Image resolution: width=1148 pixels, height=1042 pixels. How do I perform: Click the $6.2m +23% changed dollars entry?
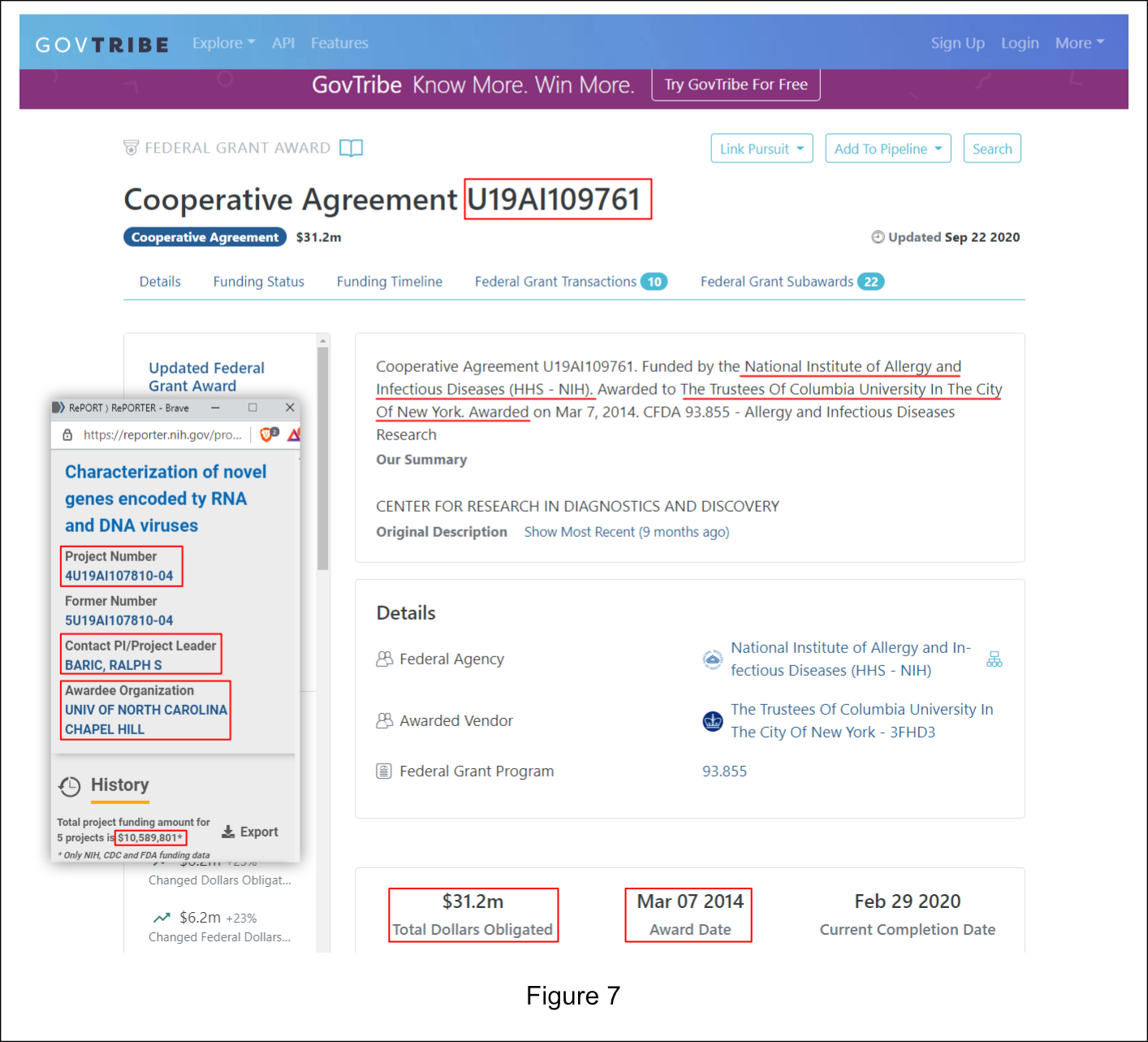point(219,926)
